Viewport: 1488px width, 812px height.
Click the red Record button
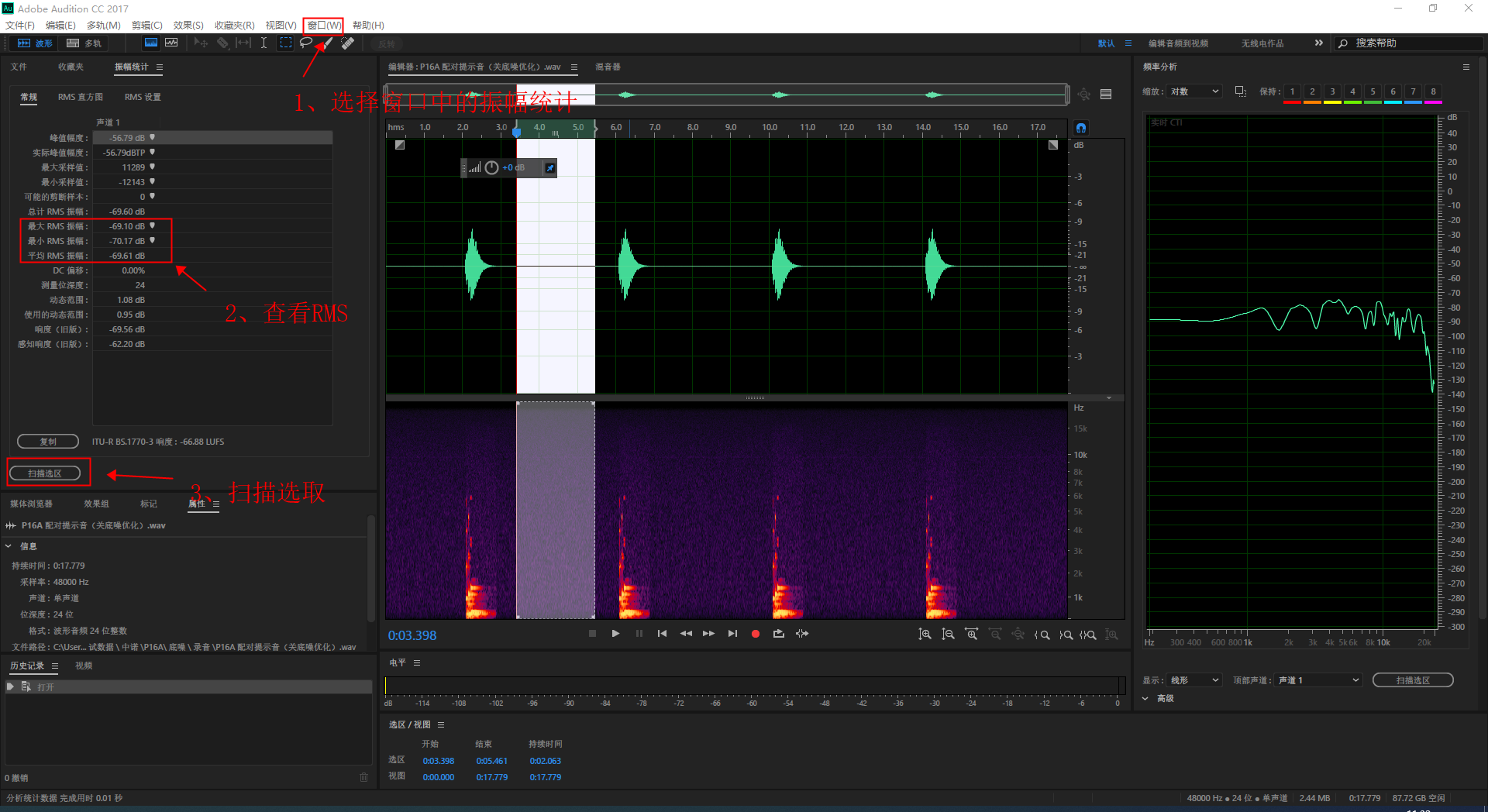[x=756, y=634]
